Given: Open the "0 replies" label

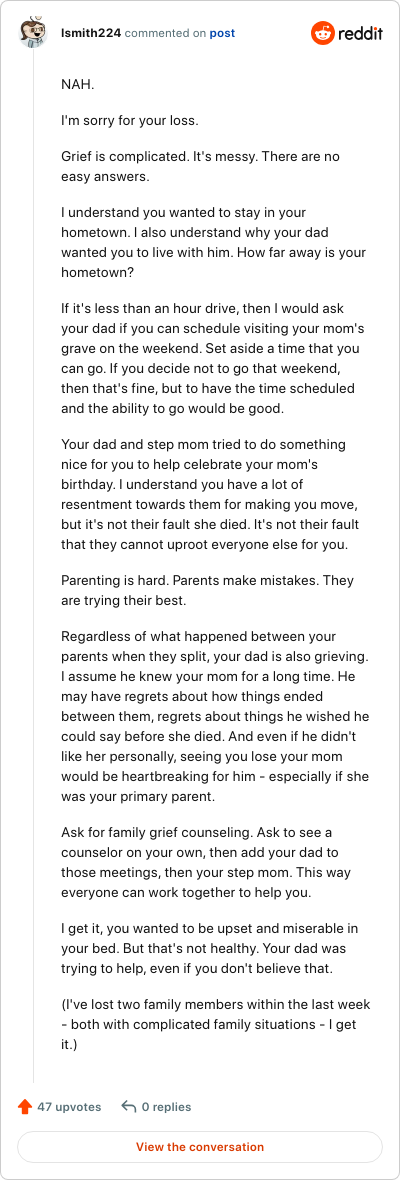Looking at the screenshot, I should 166,1106.
